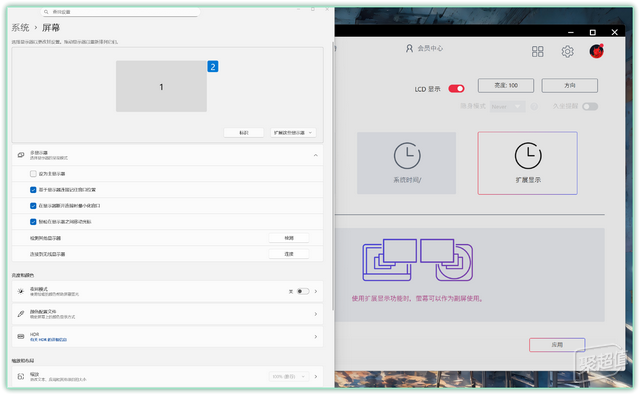Click the 方向 orientation button
This screenshot has width=640, height=395.
pyautogui.click(x=569, y=85)
